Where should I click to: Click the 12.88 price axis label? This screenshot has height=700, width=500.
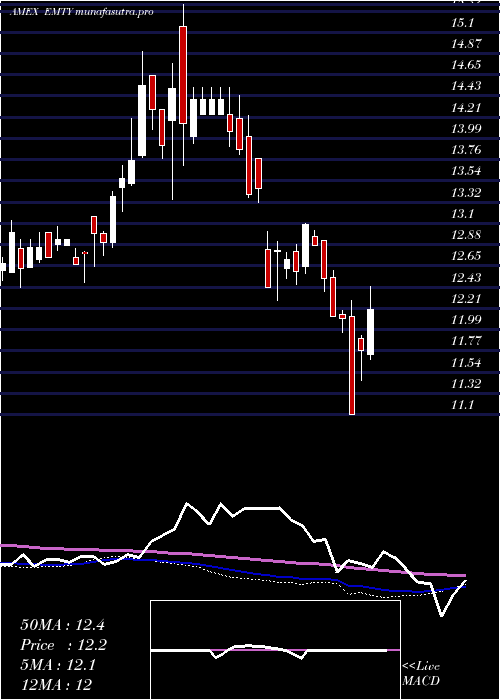coord(467,235)
